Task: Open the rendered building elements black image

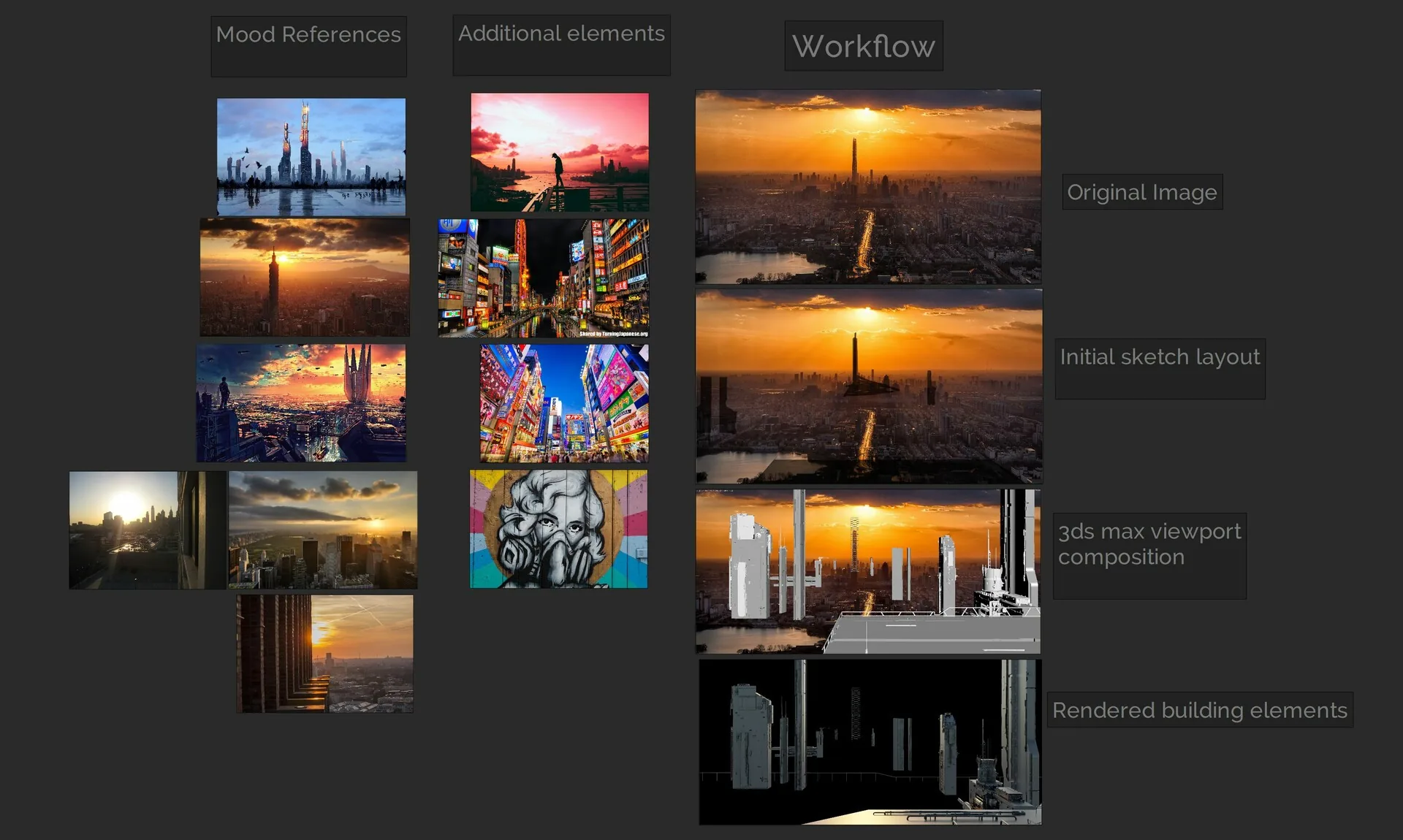Action: (x=870, y=742)
